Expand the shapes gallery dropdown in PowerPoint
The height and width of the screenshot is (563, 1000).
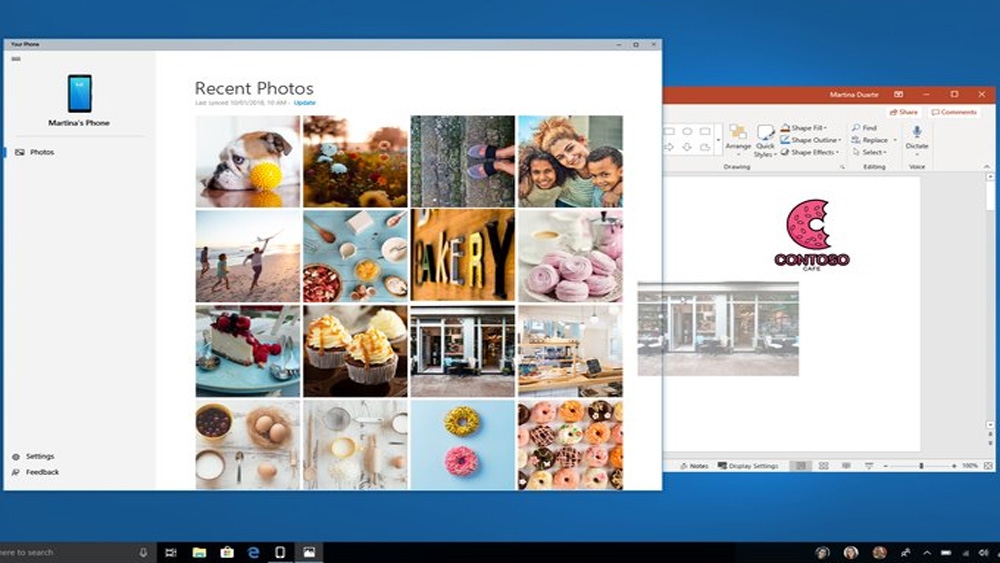(718, 140)
